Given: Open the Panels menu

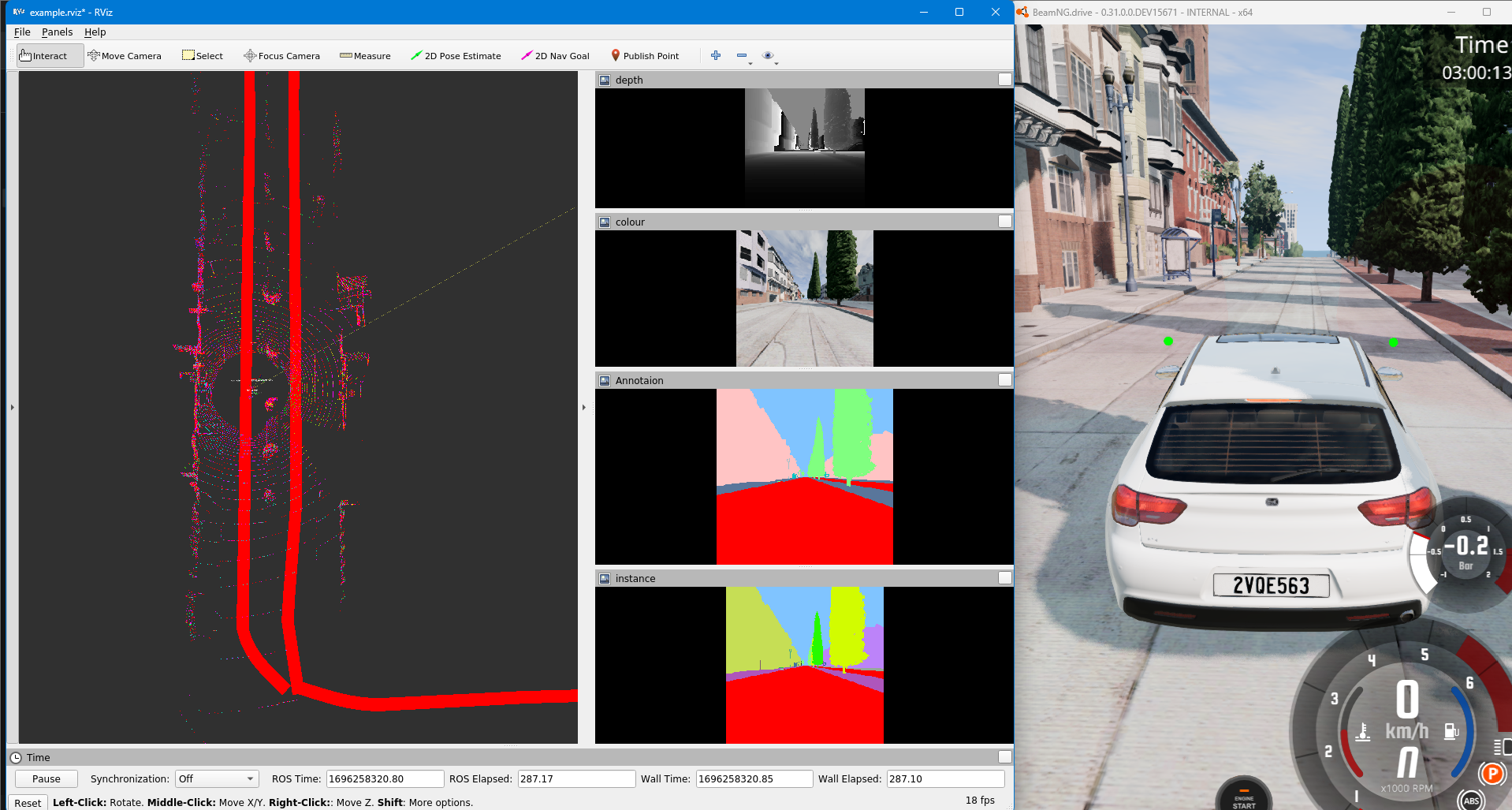Looking at the screenshot, I should point(57,32).
